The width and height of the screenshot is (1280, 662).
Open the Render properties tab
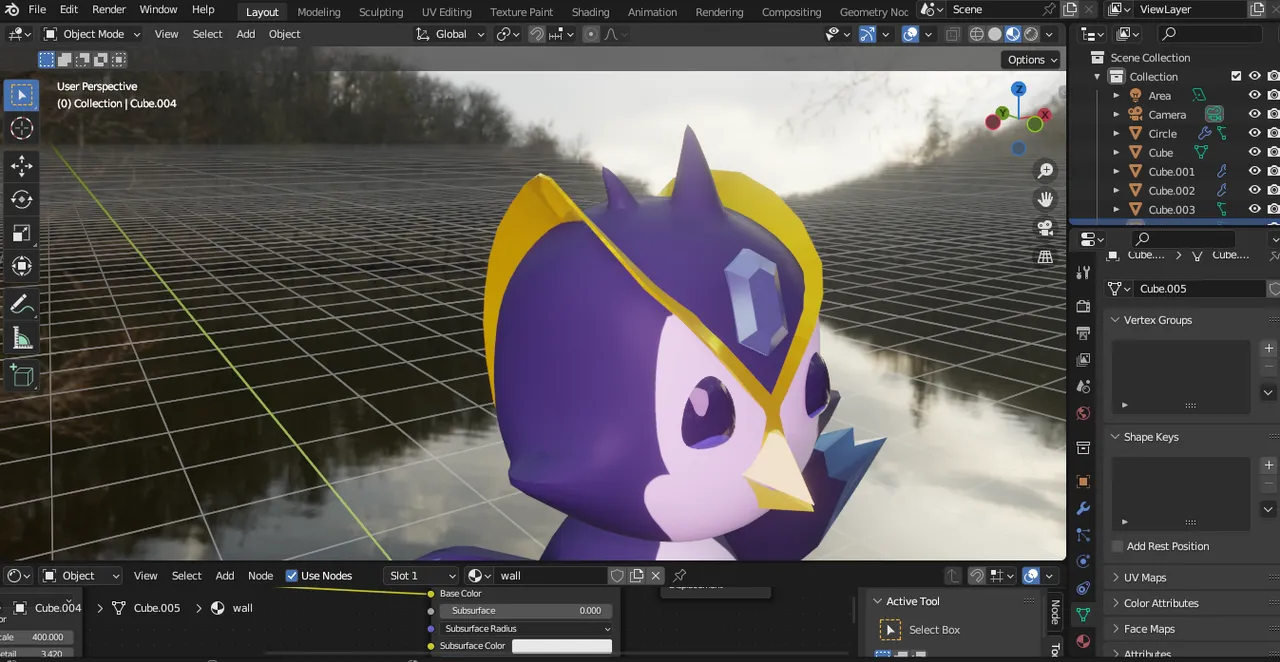point(1083,306)
